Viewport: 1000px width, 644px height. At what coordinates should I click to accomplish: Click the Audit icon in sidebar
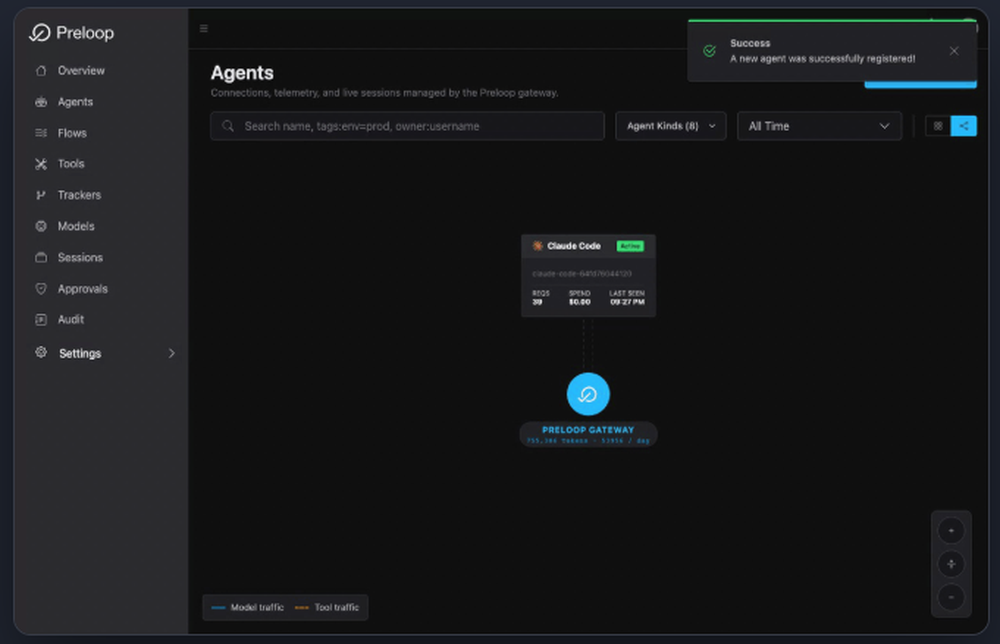41,319
